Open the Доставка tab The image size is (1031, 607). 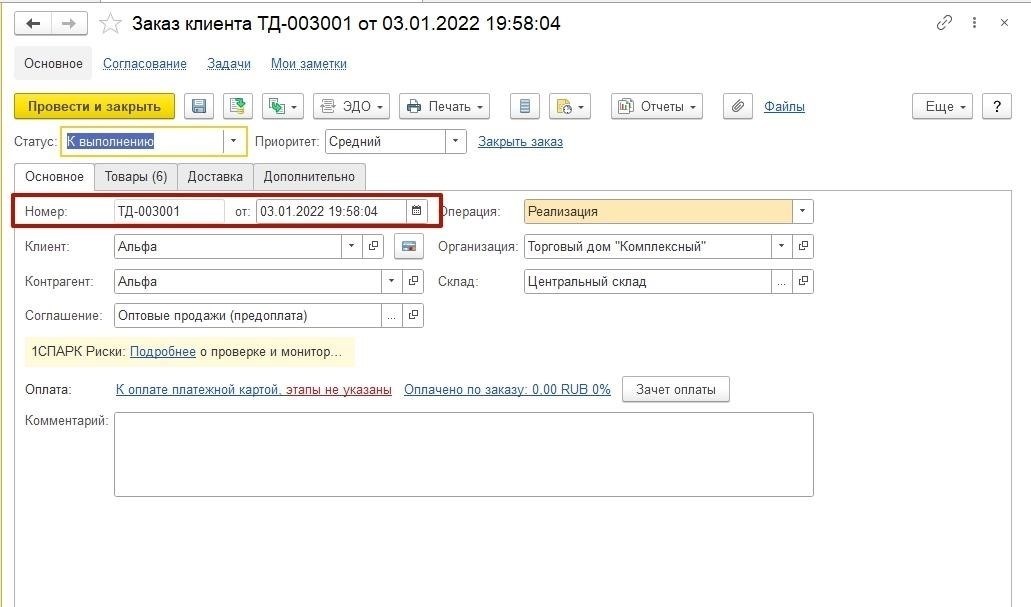coord(215,177)
